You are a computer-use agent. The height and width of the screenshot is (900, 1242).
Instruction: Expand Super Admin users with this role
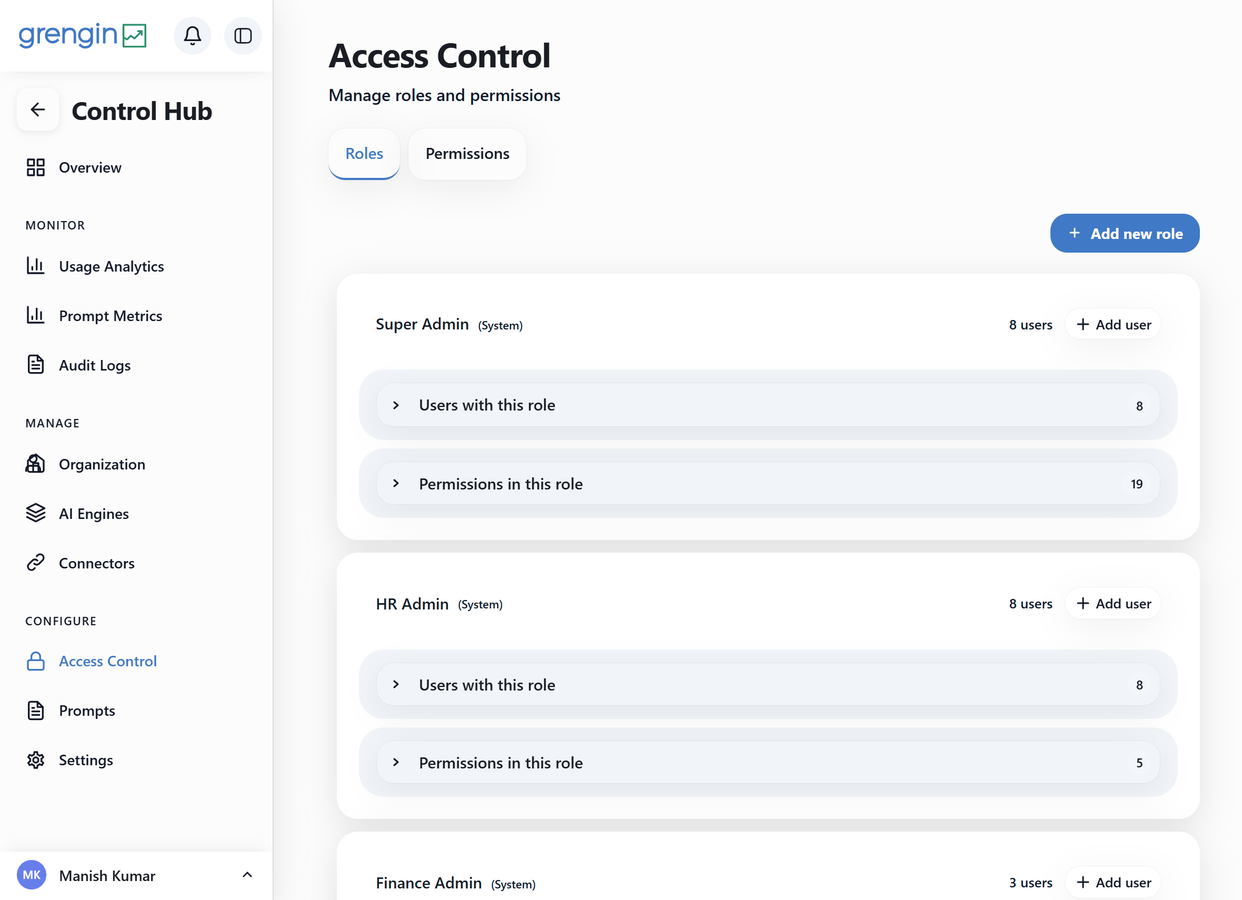pyautogui.click(x=768, y=405)
